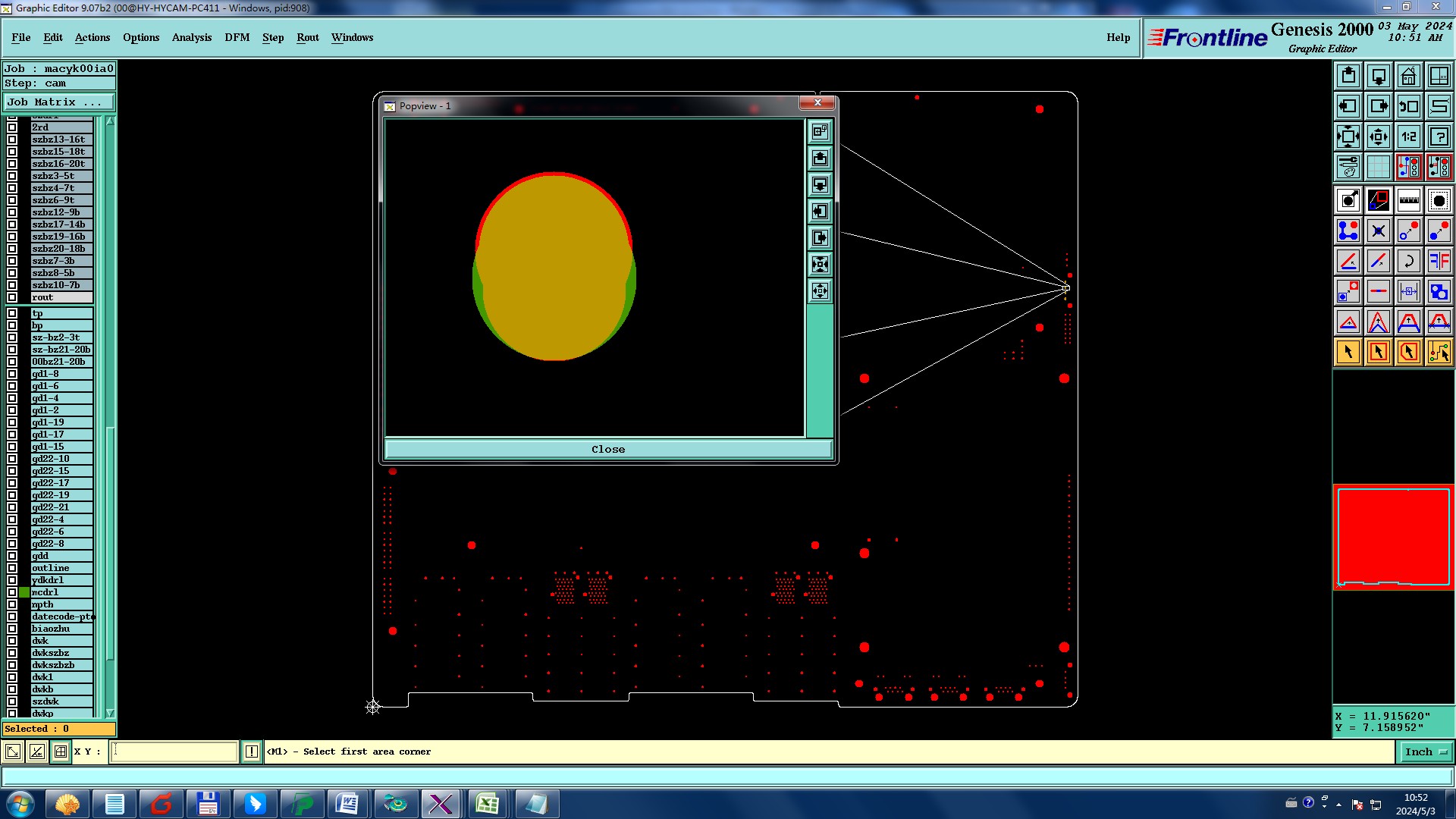
Task: Select the mirror feature icon
Action: (x=1439, y=261)
